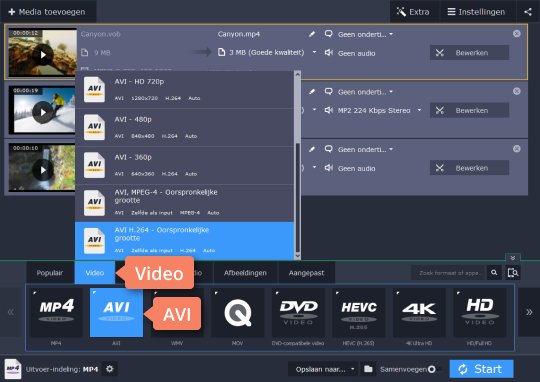The width and height of the screenshot is (540, 382).
Task: Open the Populair tab
Action: pyautogui.click(x=50, y=273)
